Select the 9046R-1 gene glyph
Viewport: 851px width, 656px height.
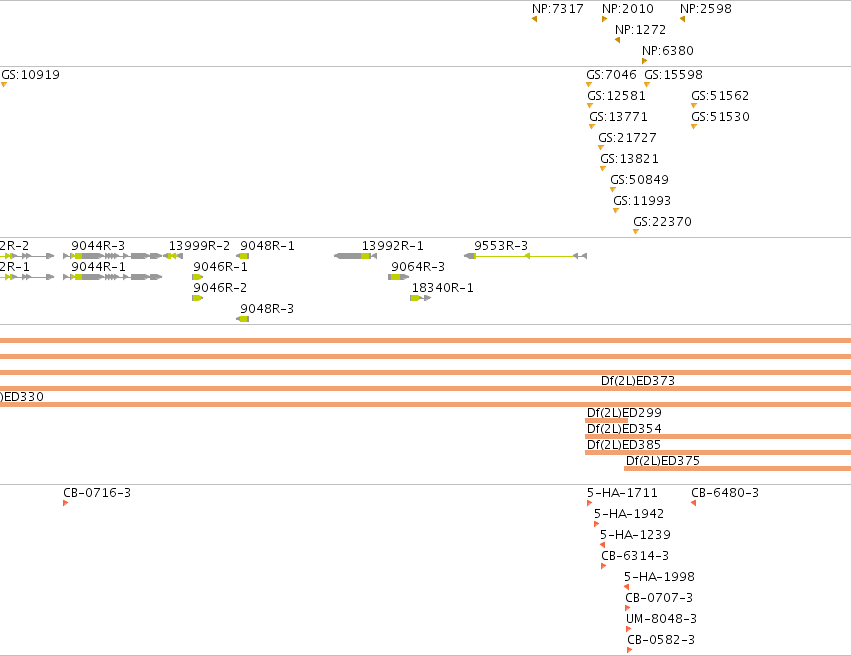tap(198, 277)
